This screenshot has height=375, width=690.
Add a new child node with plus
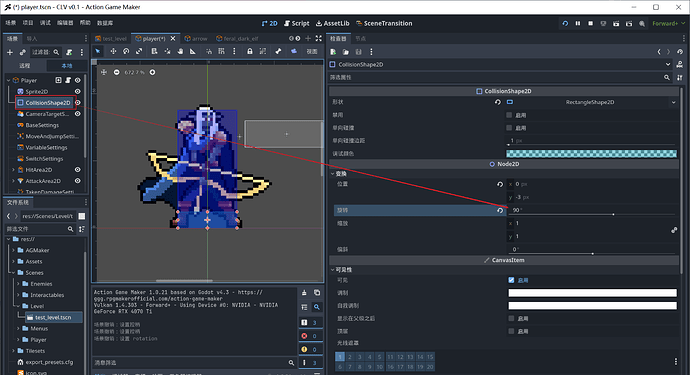10,52
